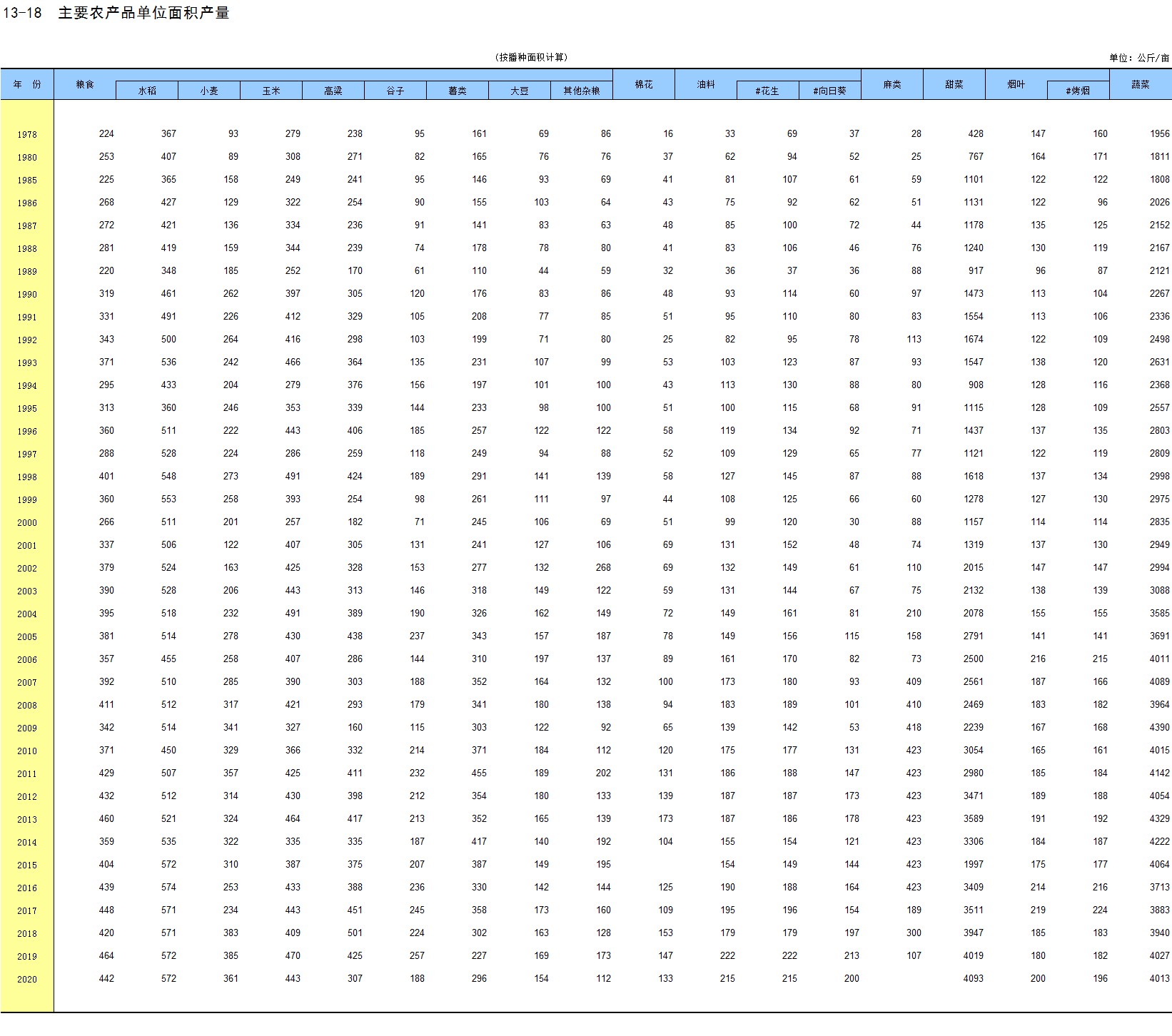Select the 甜菜 column header
This screenshot has height=1036, width=1172.
[x=954, y=84]
